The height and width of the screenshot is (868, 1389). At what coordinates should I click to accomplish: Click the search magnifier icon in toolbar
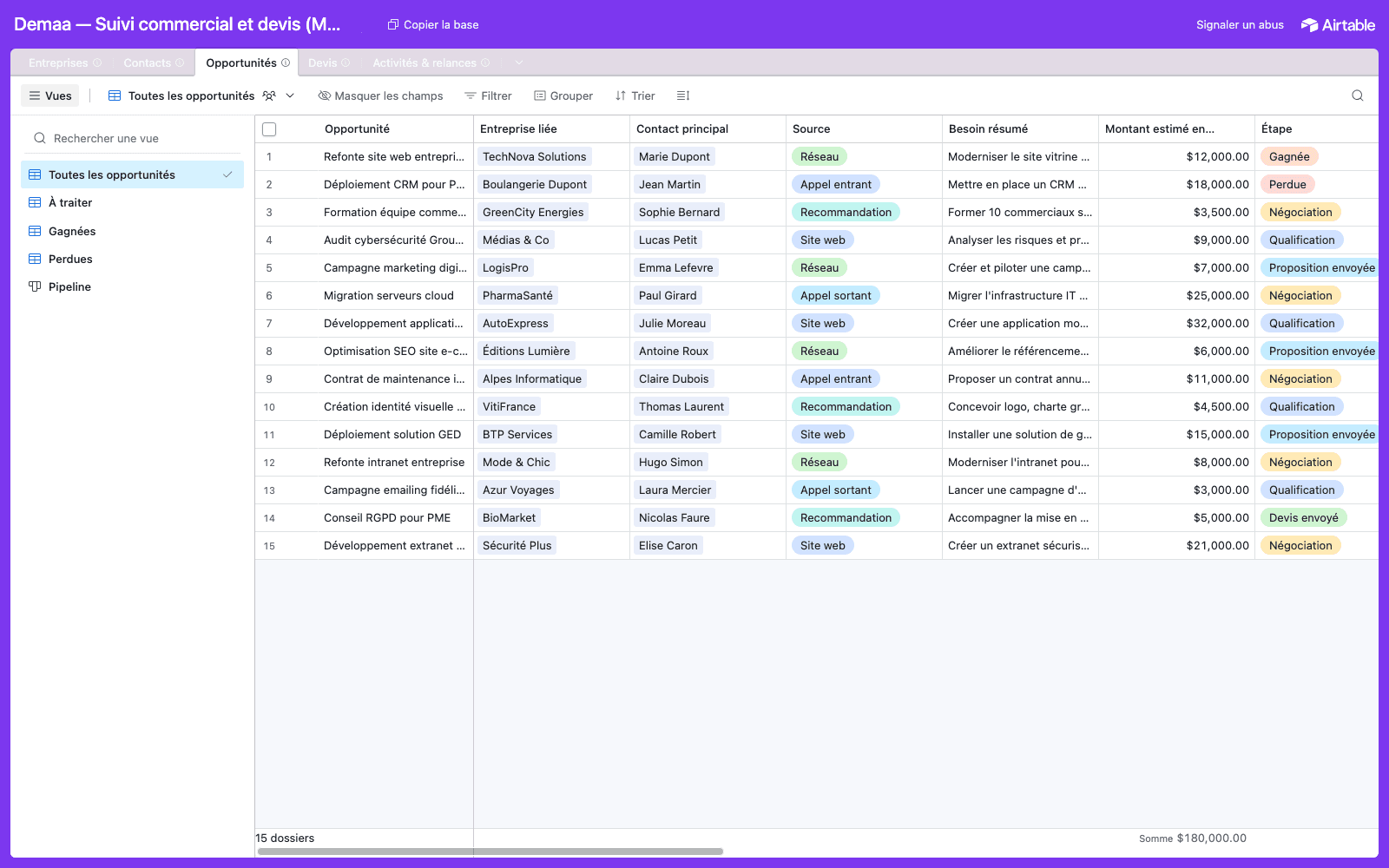(1358, 95)
